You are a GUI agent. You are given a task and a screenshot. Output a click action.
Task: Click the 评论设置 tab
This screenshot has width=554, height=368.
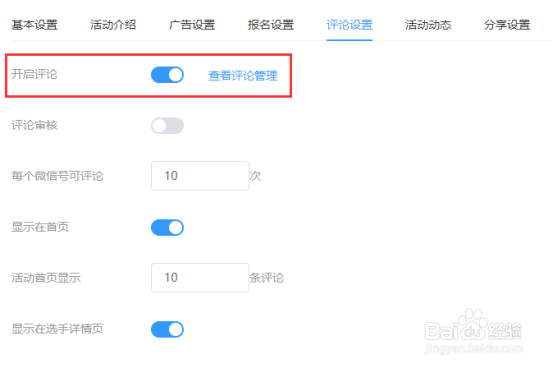tap(349, 25)
